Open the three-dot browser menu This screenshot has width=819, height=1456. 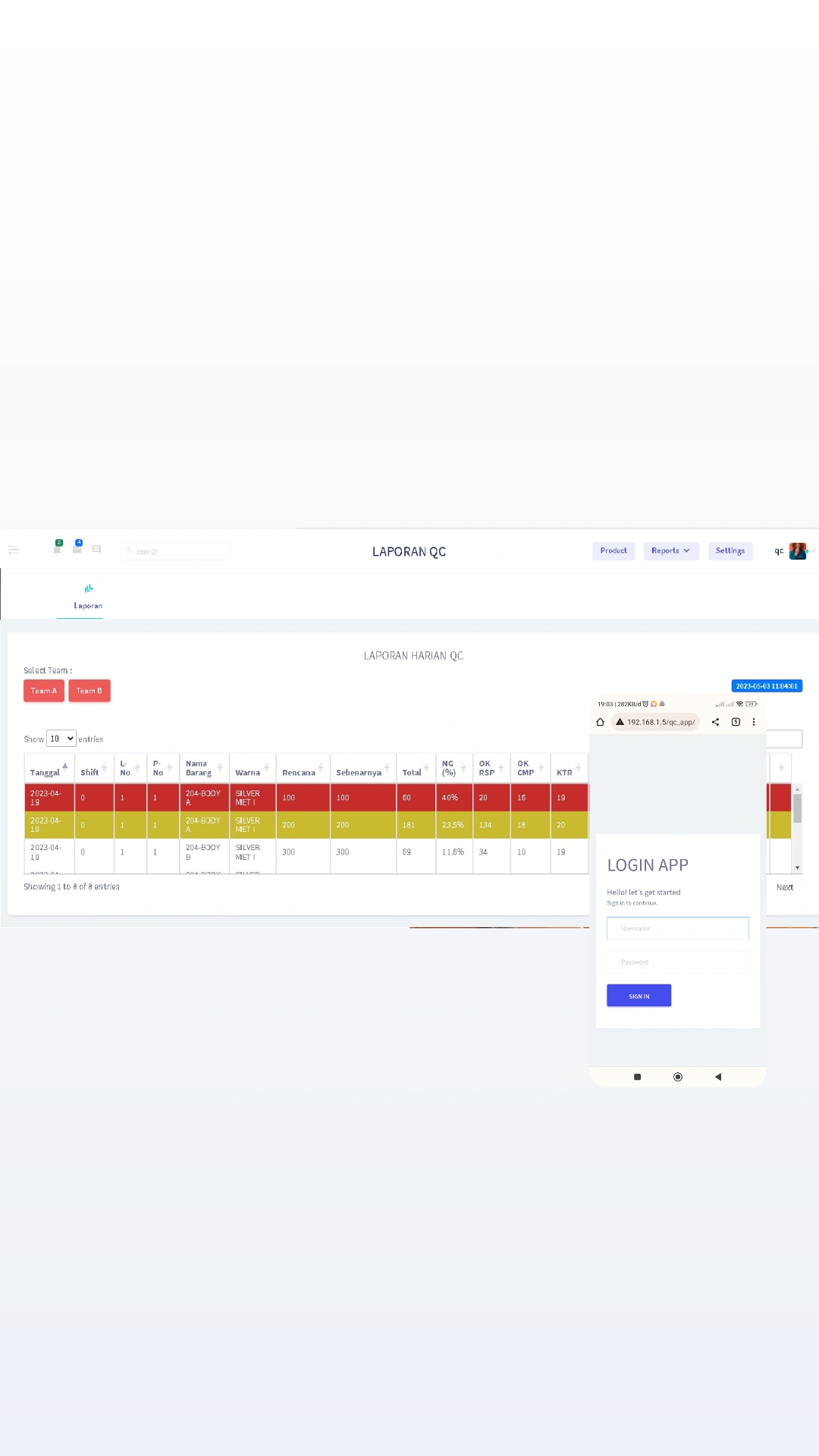click(x=754, y=722)
